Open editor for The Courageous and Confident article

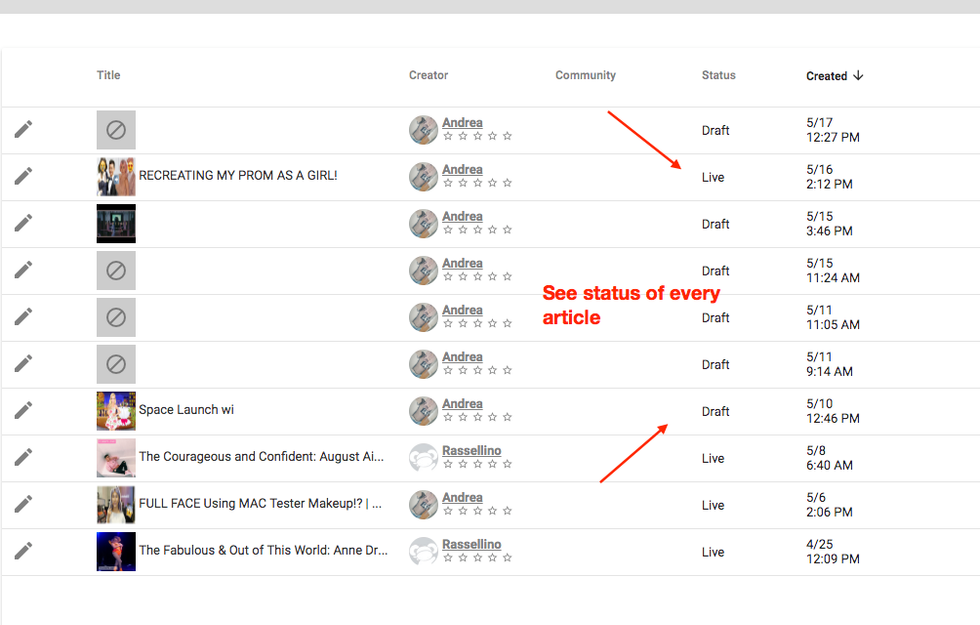tap(23, 457)
